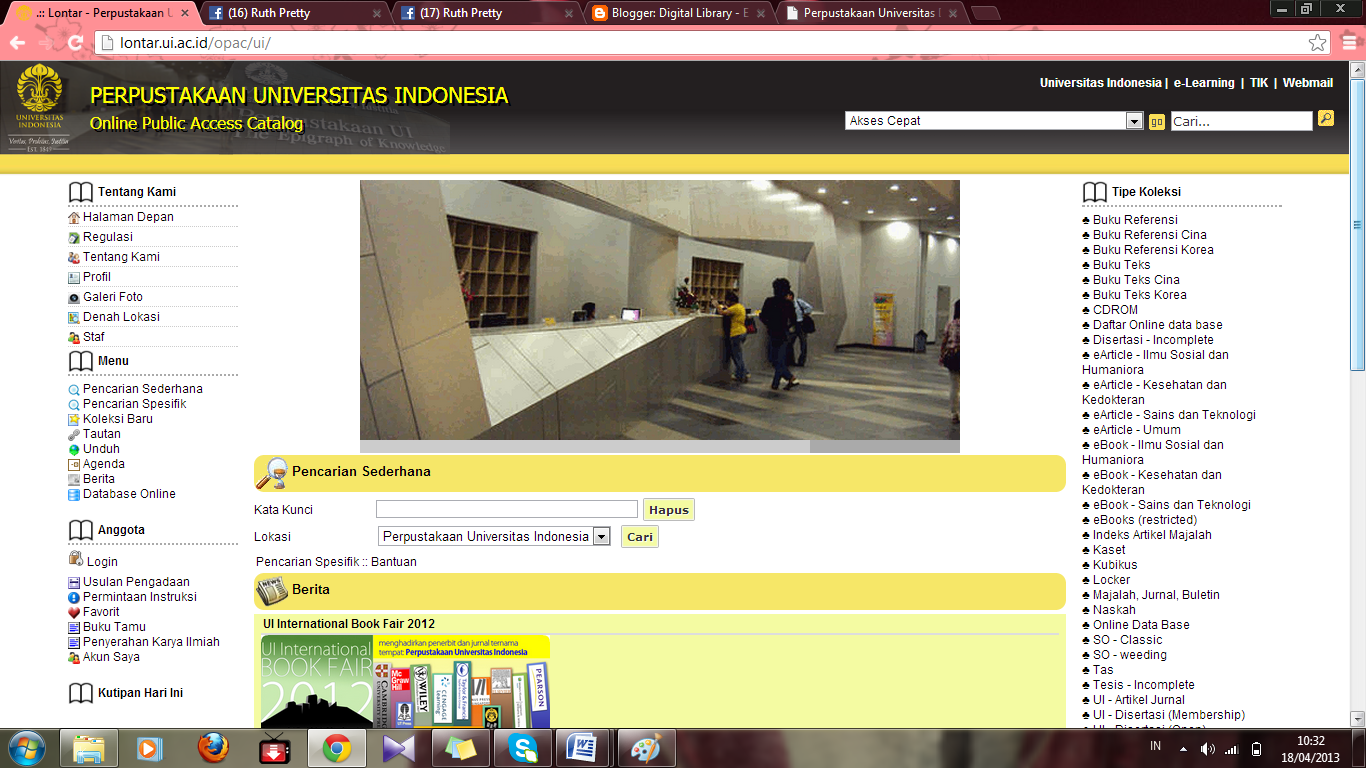Open Galeri Foto via its camera icon
This screenshot has width=1366, height=768.
click(73, 297)
